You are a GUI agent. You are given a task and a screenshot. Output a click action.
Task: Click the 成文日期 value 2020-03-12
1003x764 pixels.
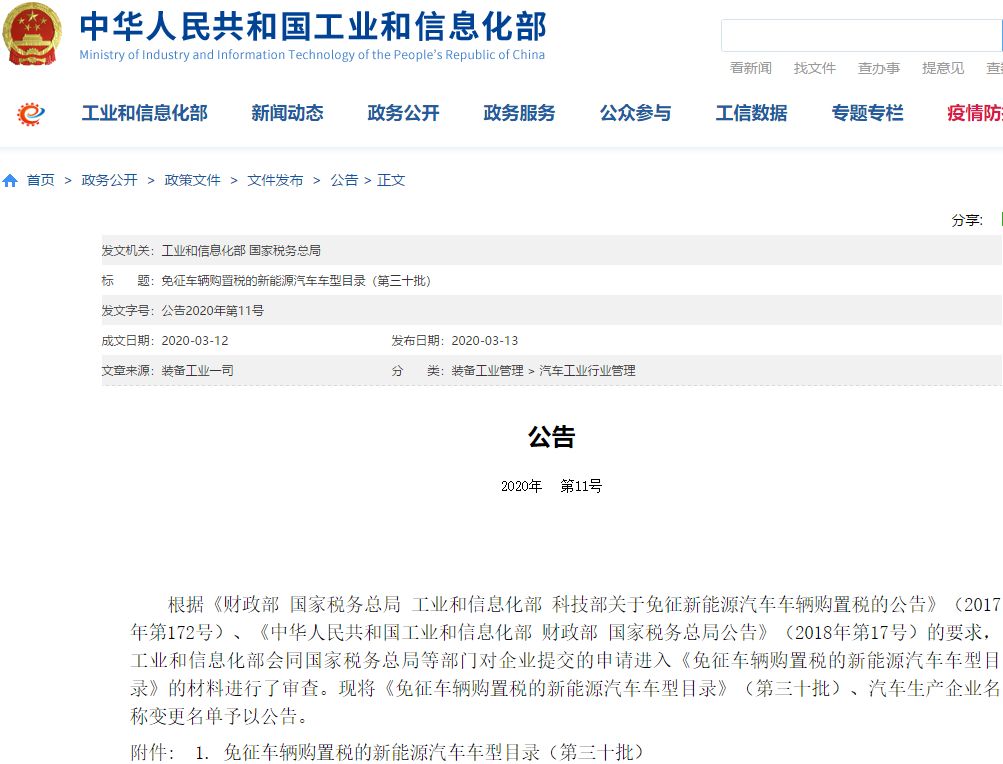click(195, 341)
